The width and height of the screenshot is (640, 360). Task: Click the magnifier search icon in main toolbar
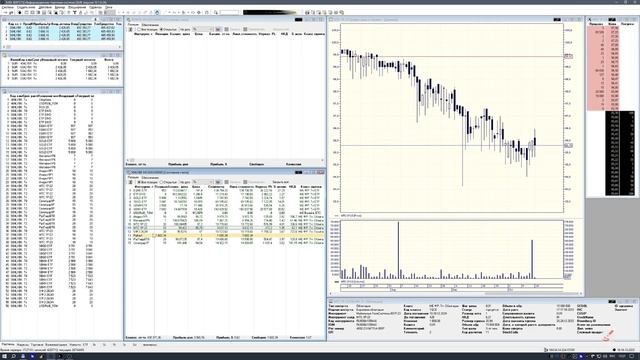[x=216, y=13]
